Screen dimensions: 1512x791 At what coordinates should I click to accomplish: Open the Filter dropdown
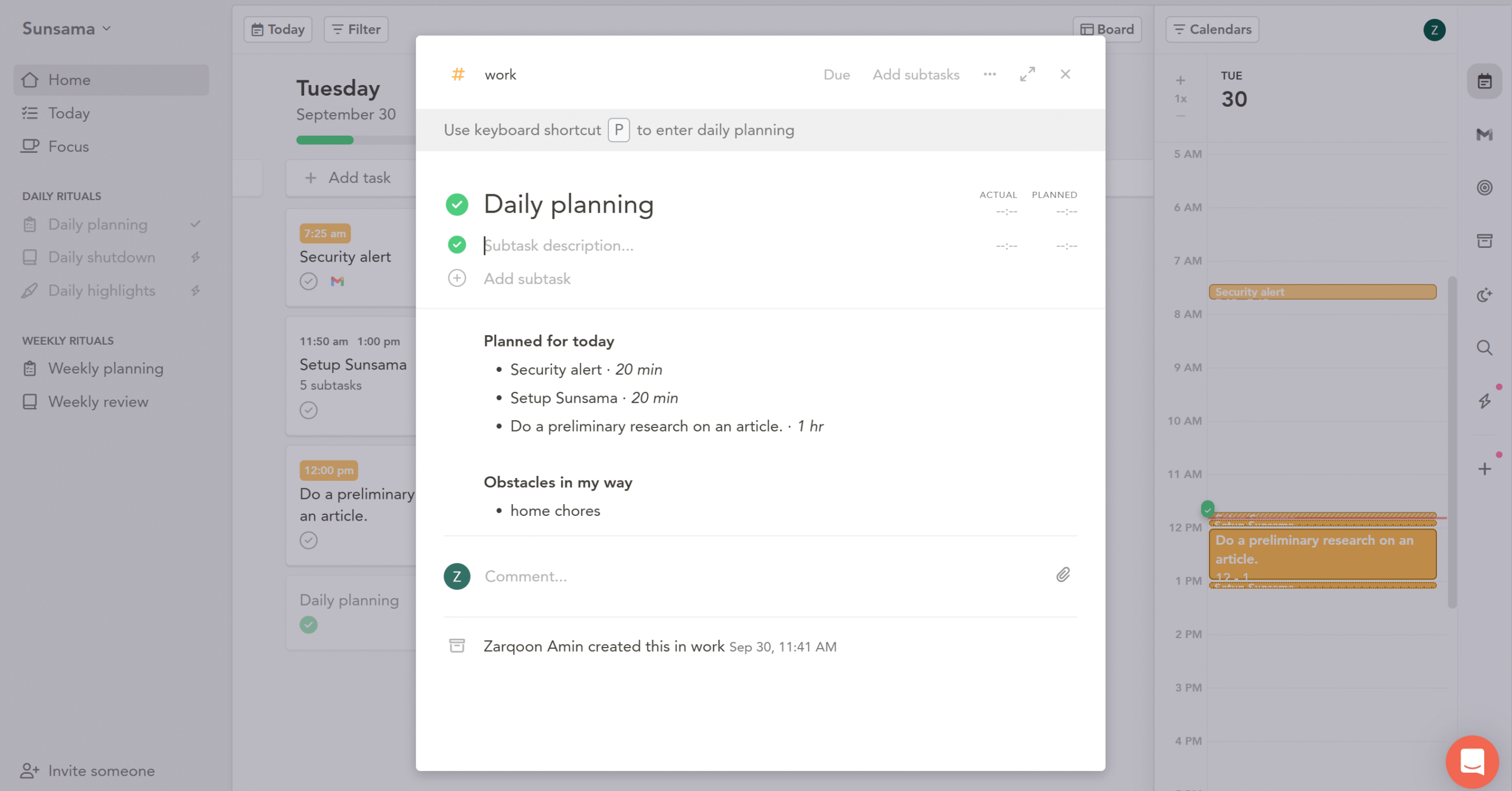pyautogui.click(x=356, y=29)
